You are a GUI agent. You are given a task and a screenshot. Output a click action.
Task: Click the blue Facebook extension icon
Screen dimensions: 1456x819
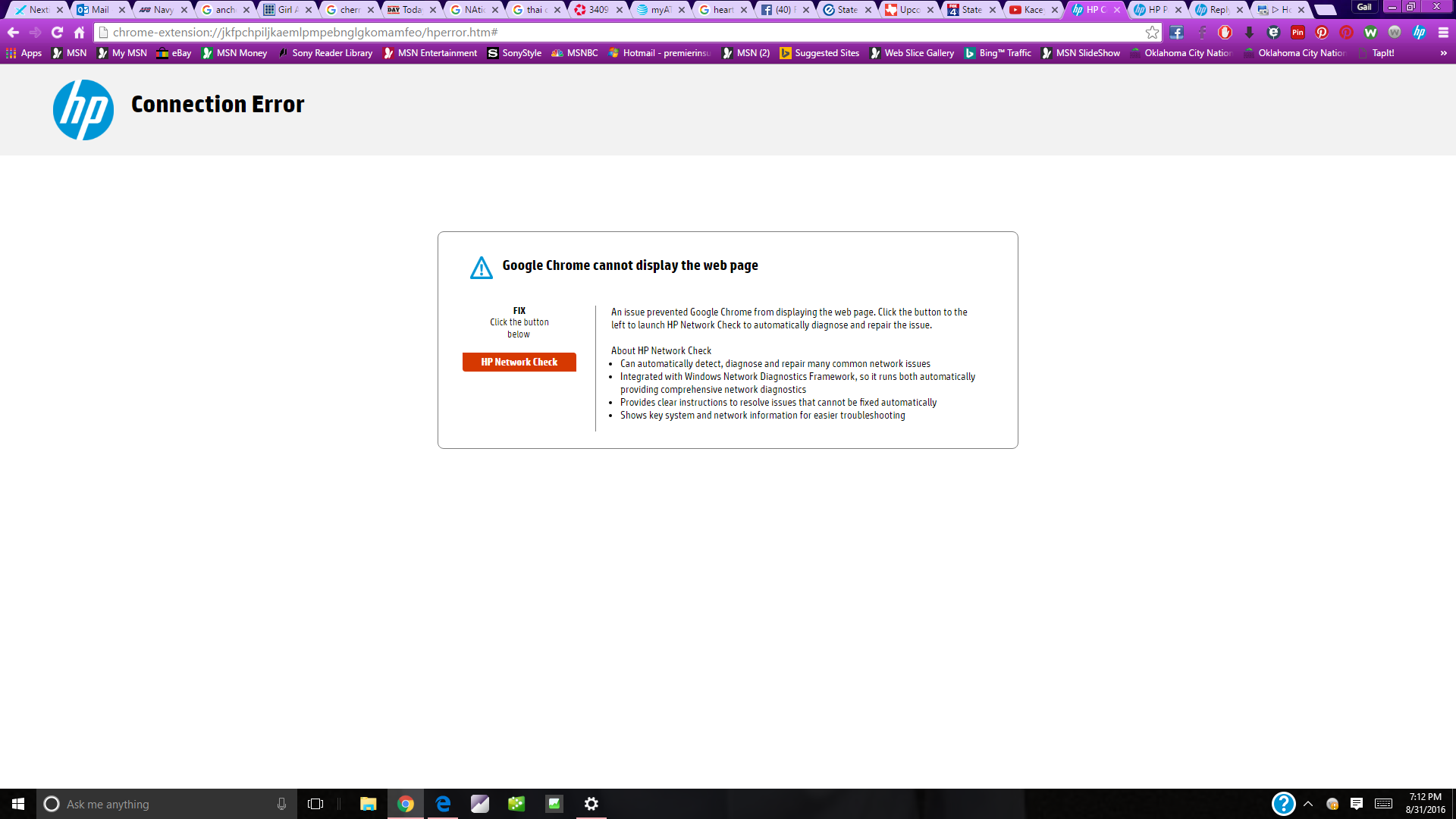click(x=1176, y=33)
